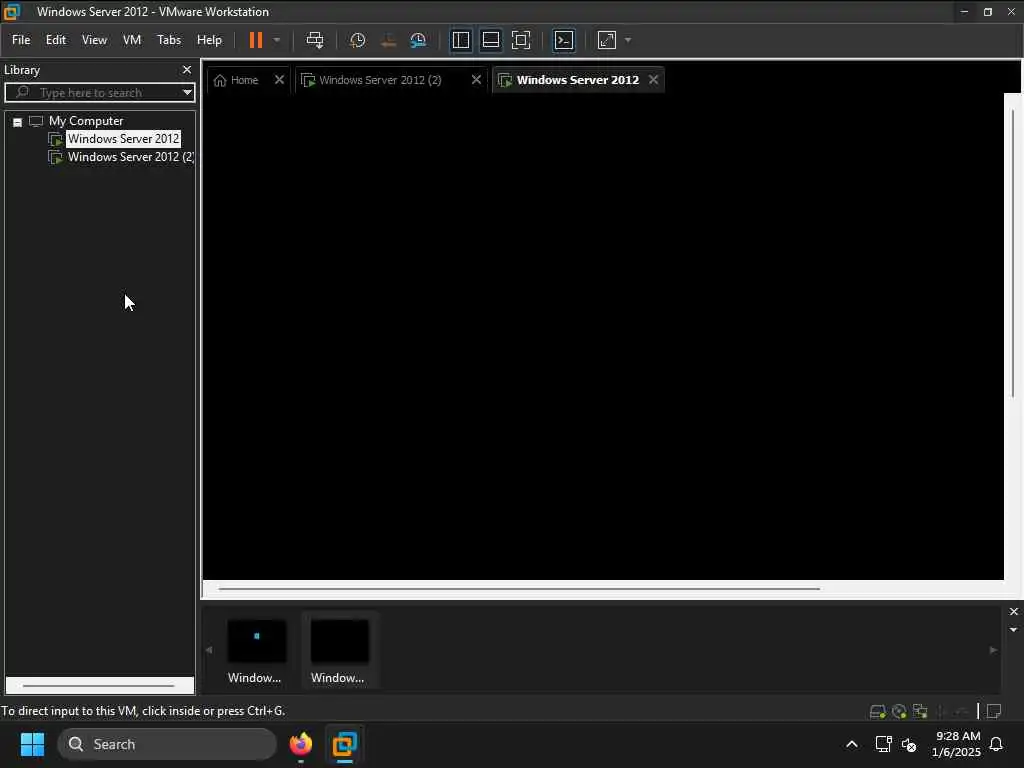Open the File menu

(21, 40)
